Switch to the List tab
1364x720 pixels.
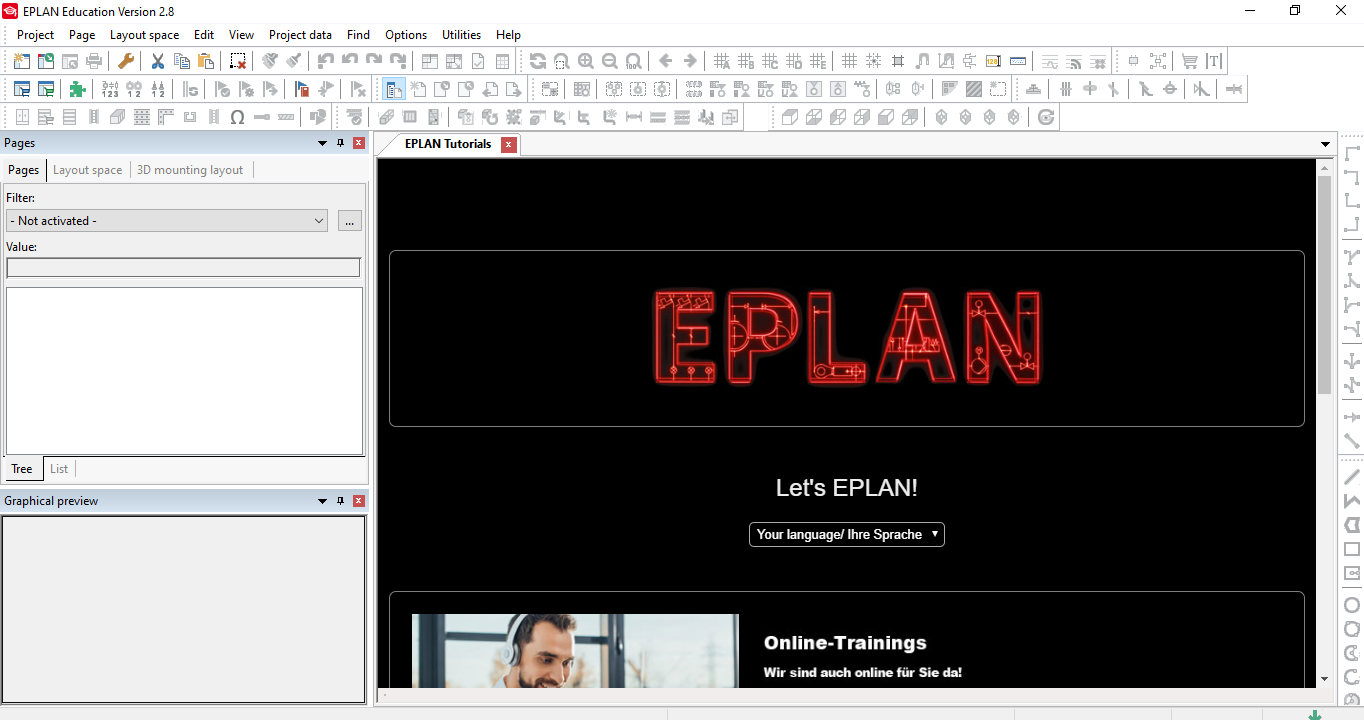pos(59,469)
